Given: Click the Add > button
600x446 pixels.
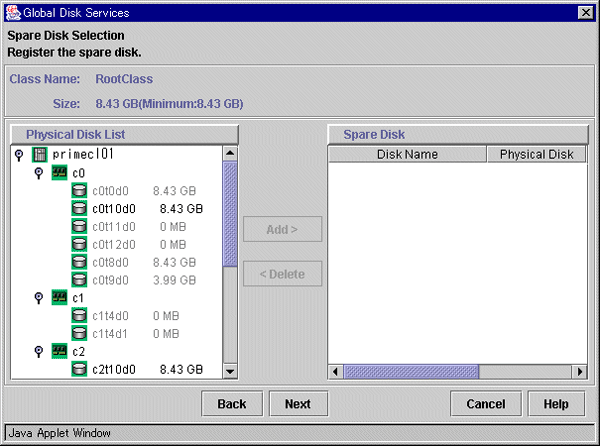Looking at the screenshot, I should coord(282,229).
